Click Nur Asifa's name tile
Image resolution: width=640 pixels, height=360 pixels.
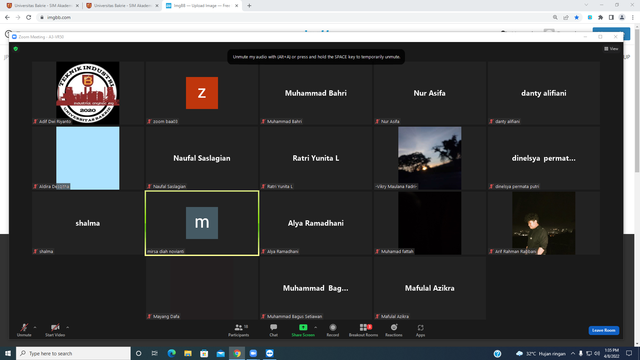[x=429, y=93]
